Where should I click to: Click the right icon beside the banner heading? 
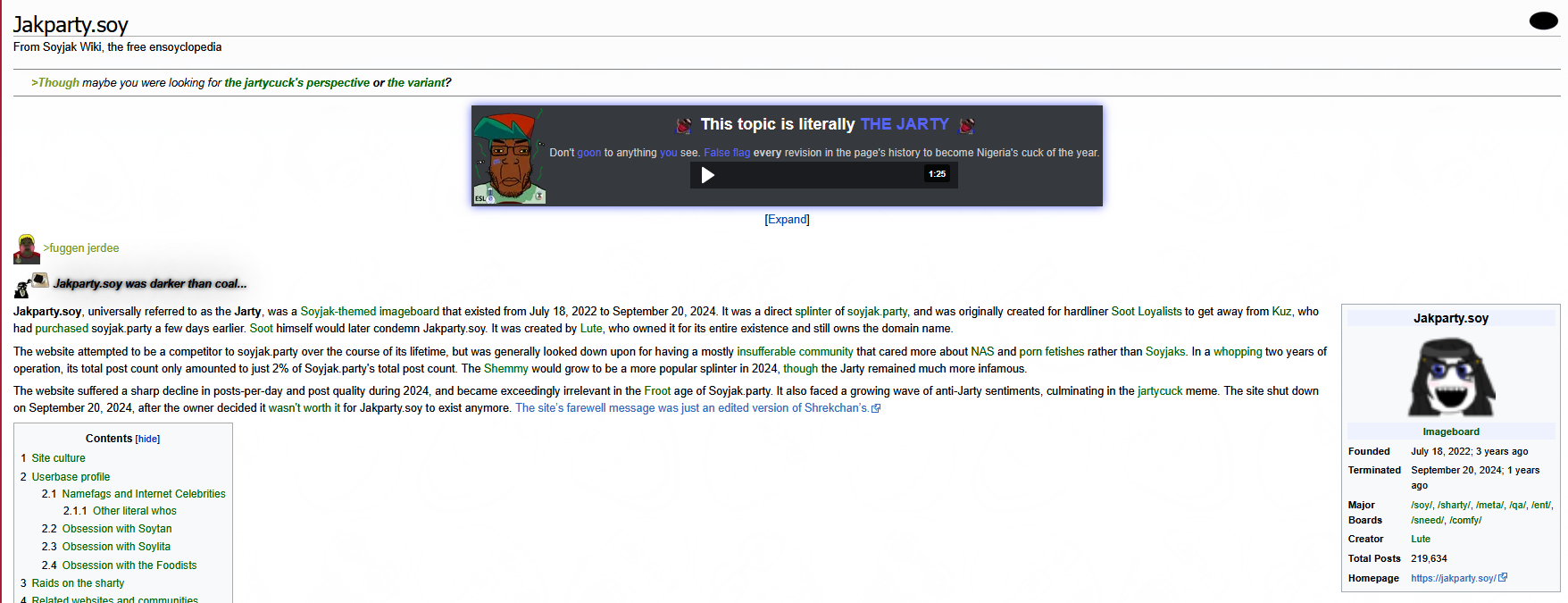pyautogui.click(x=966, y=125)
